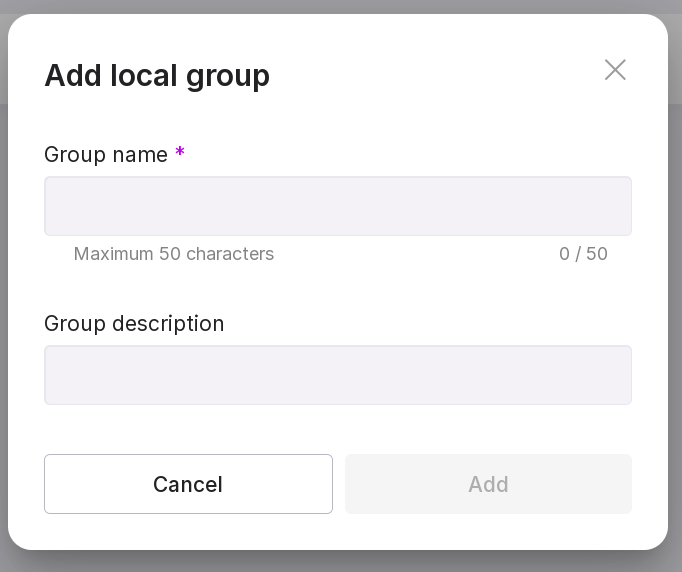Click the "Add local group" dialog title
Viewport: 682px width, 572px height.
pos(157,75)
